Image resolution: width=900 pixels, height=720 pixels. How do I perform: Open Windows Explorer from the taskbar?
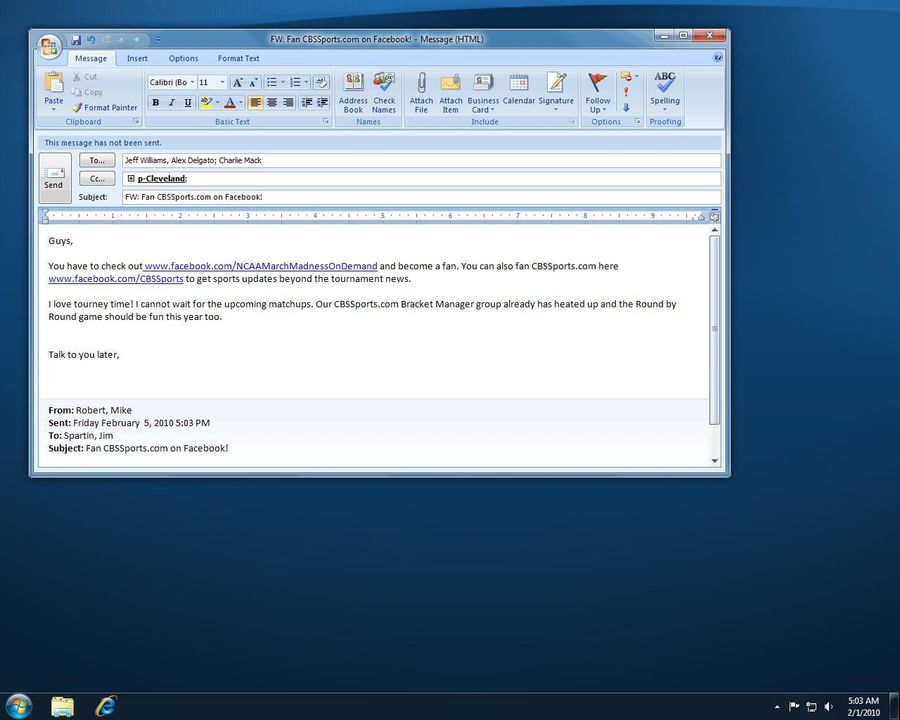(63, 706)
